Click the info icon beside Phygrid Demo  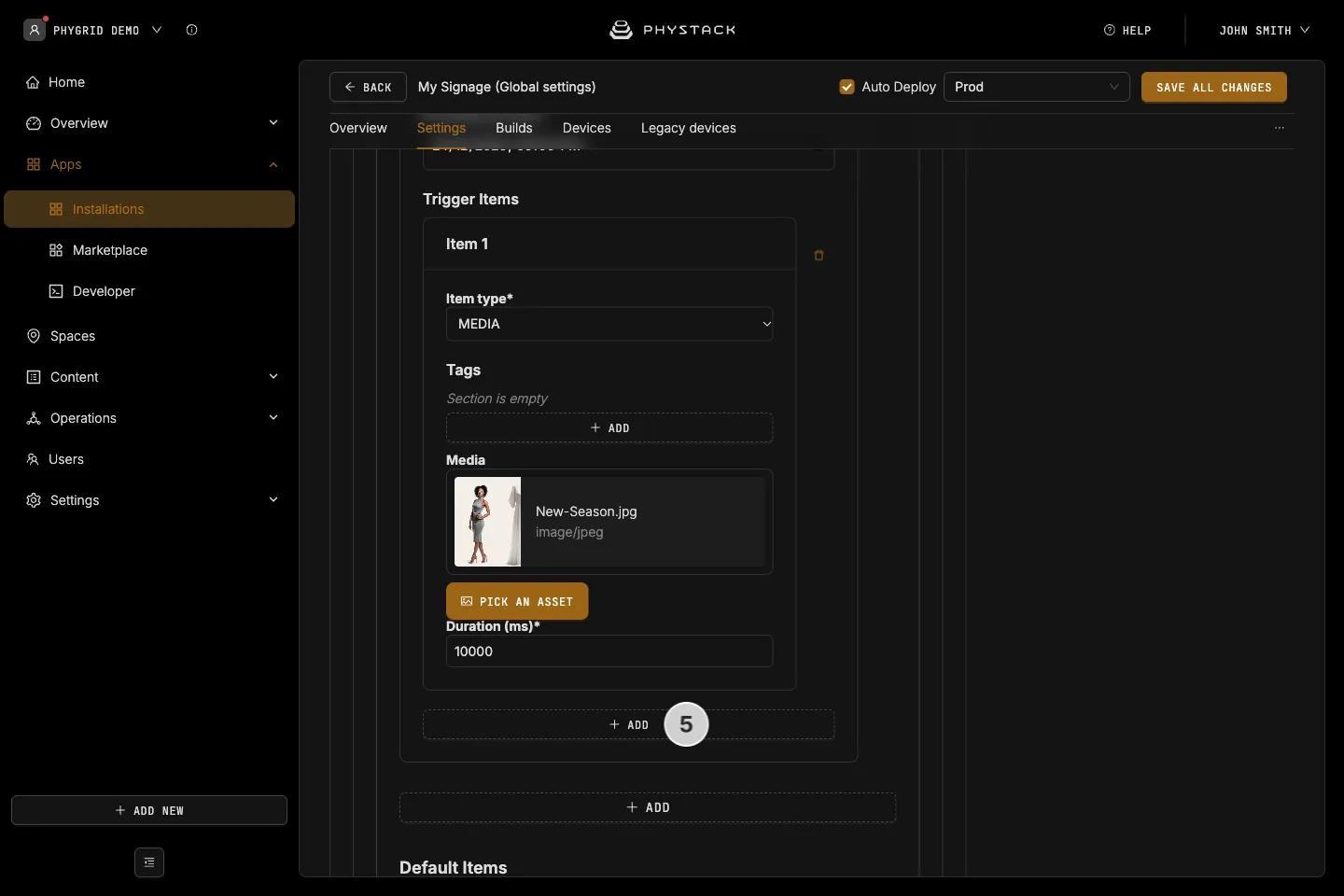tap(191, 30)
